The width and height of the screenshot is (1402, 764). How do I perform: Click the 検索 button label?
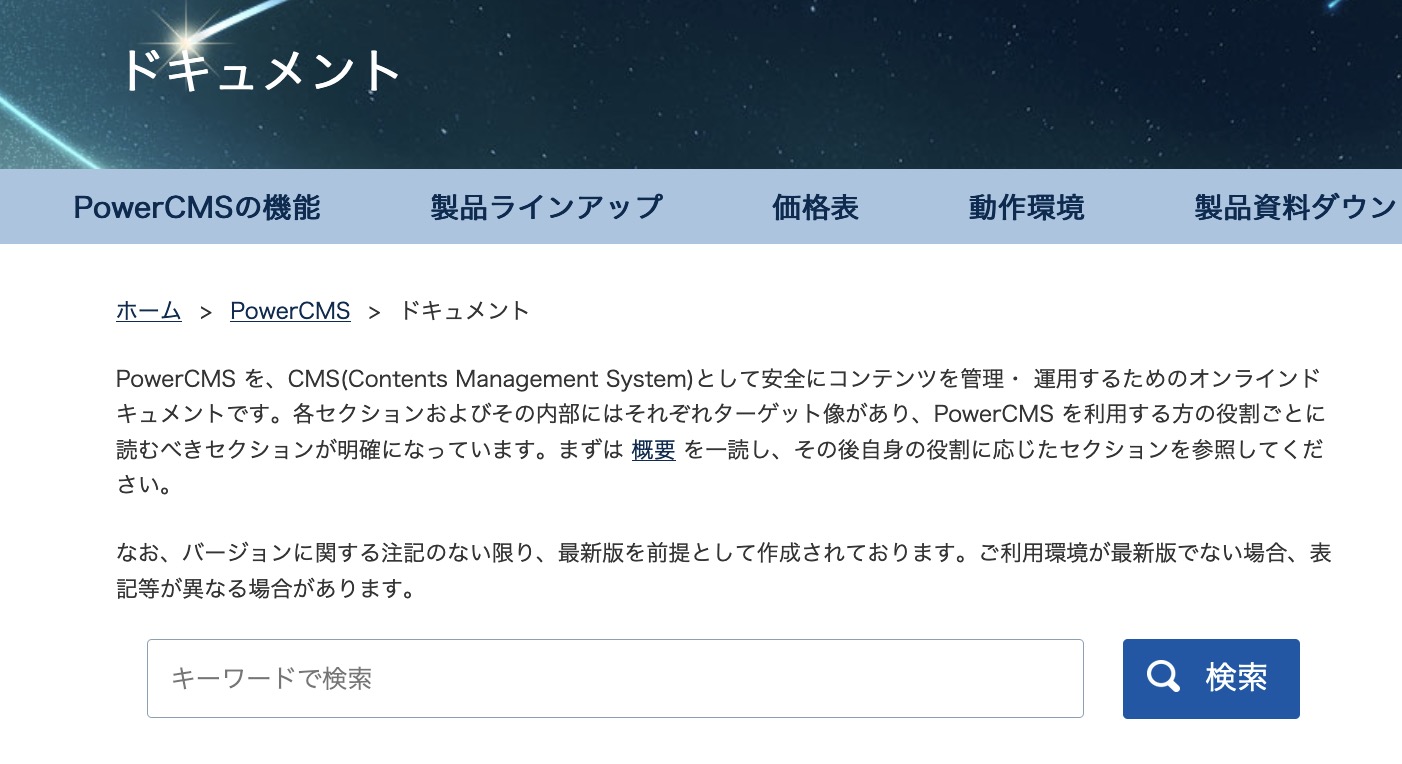(x=1237, y=678)
